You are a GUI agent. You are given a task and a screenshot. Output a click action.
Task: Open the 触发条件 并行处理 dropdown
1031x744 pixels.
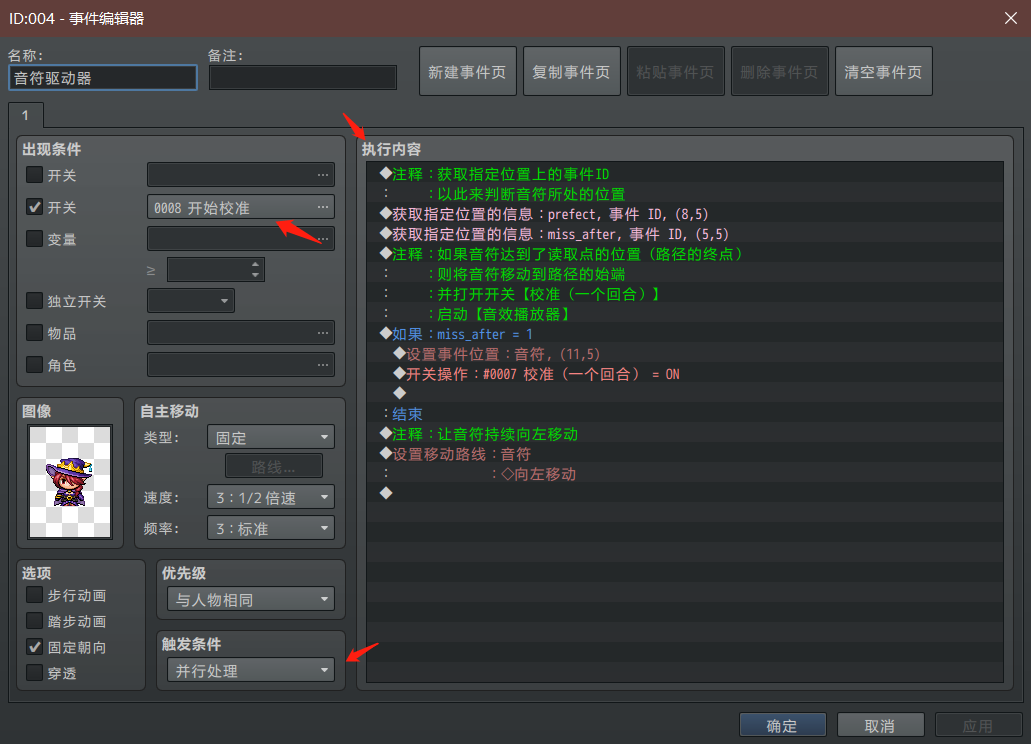[x=251, y=670]
